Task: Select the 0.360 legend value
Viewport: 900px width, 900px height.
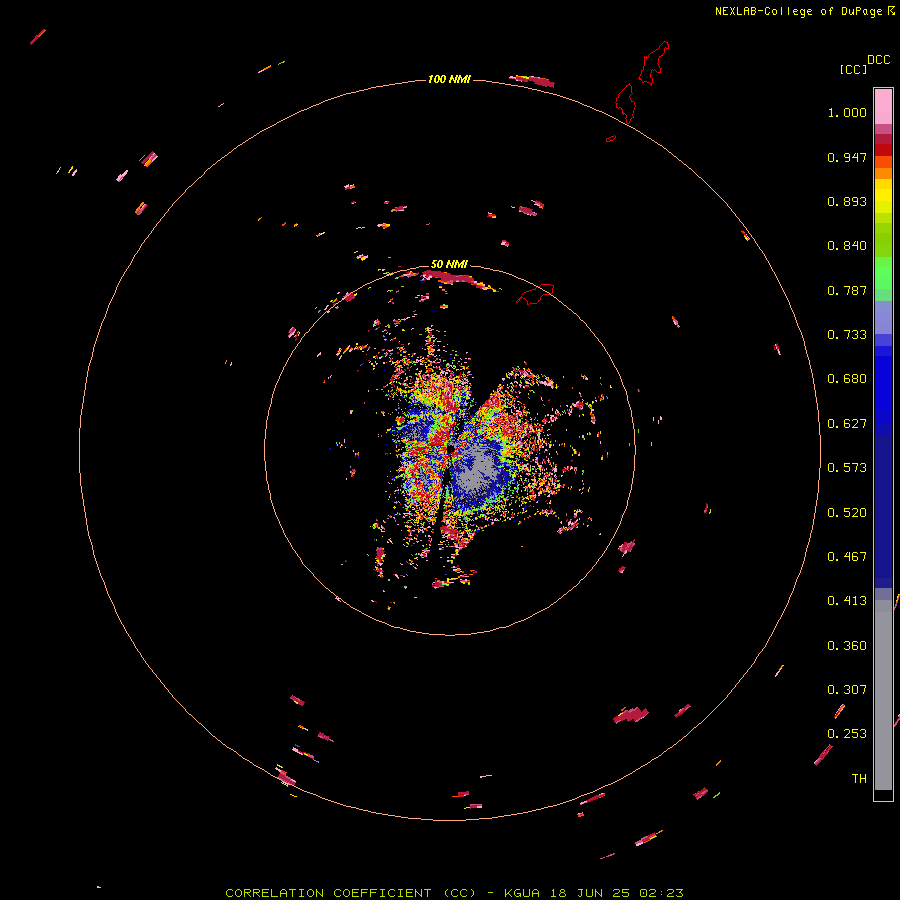Action: [847, 646]
